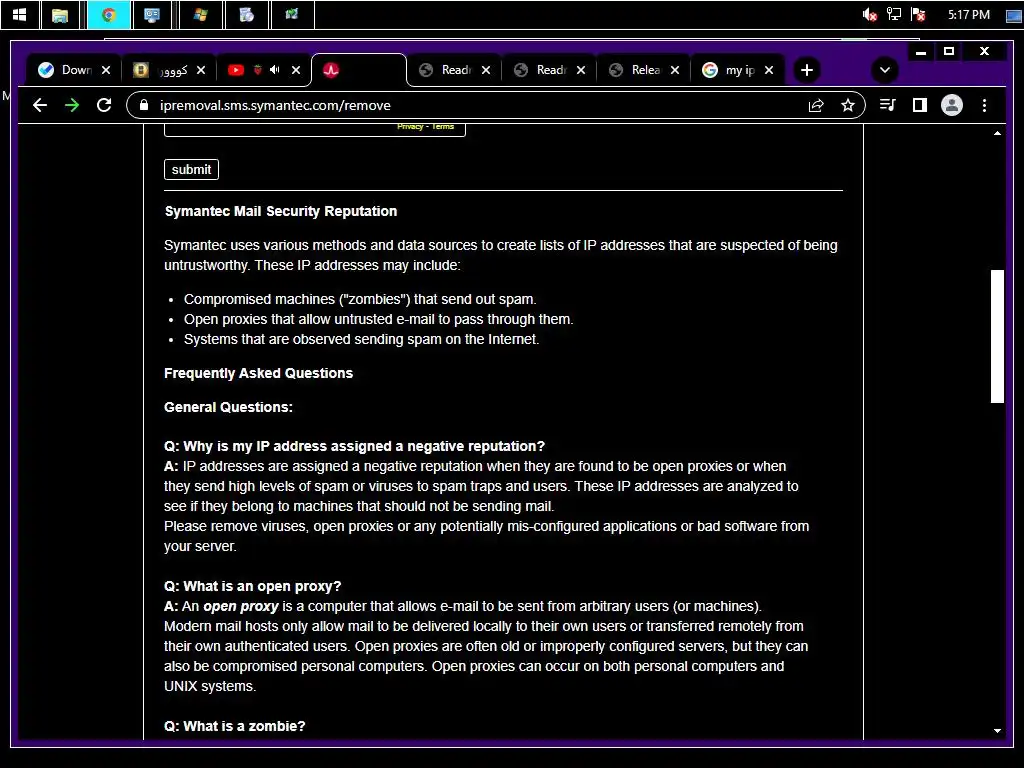Click the page's vertical scrollbar thumb
This screenshot has height=768, width=1024.
[997, 336]
